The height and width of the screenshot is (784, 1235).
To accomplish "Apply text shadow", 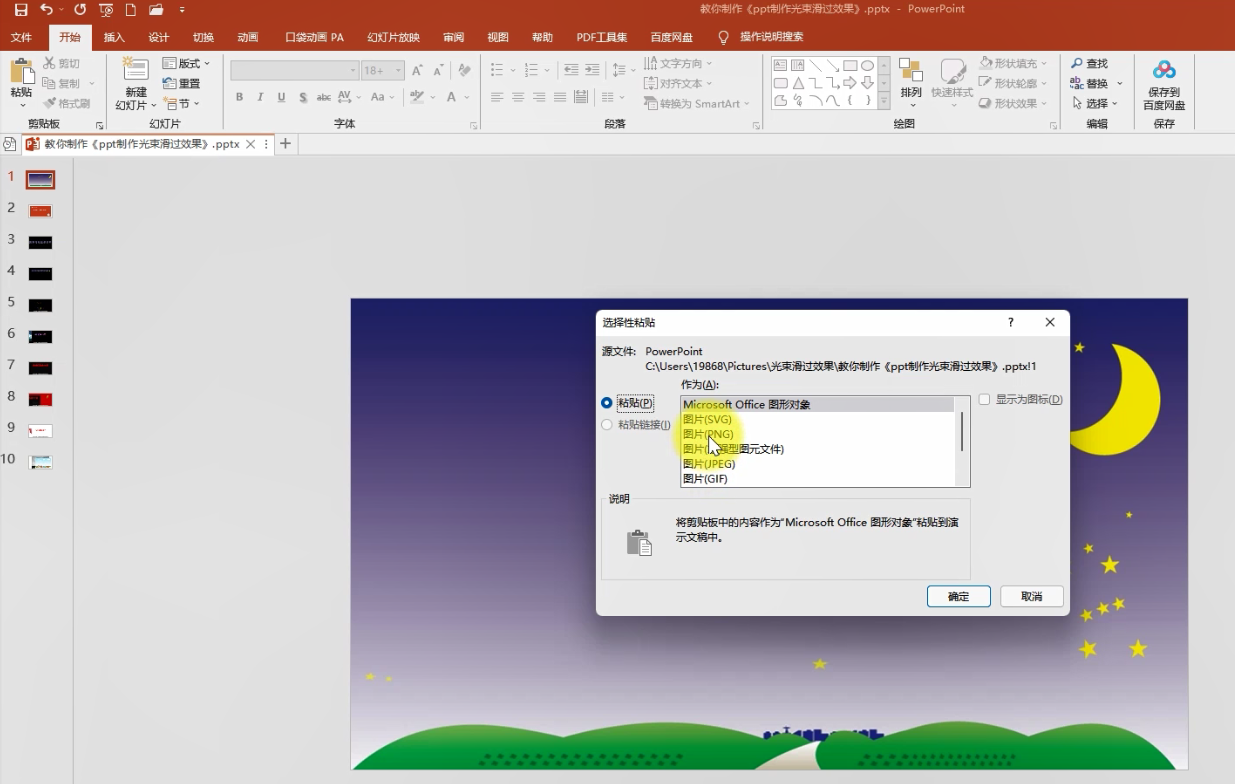I will [302, 97].
